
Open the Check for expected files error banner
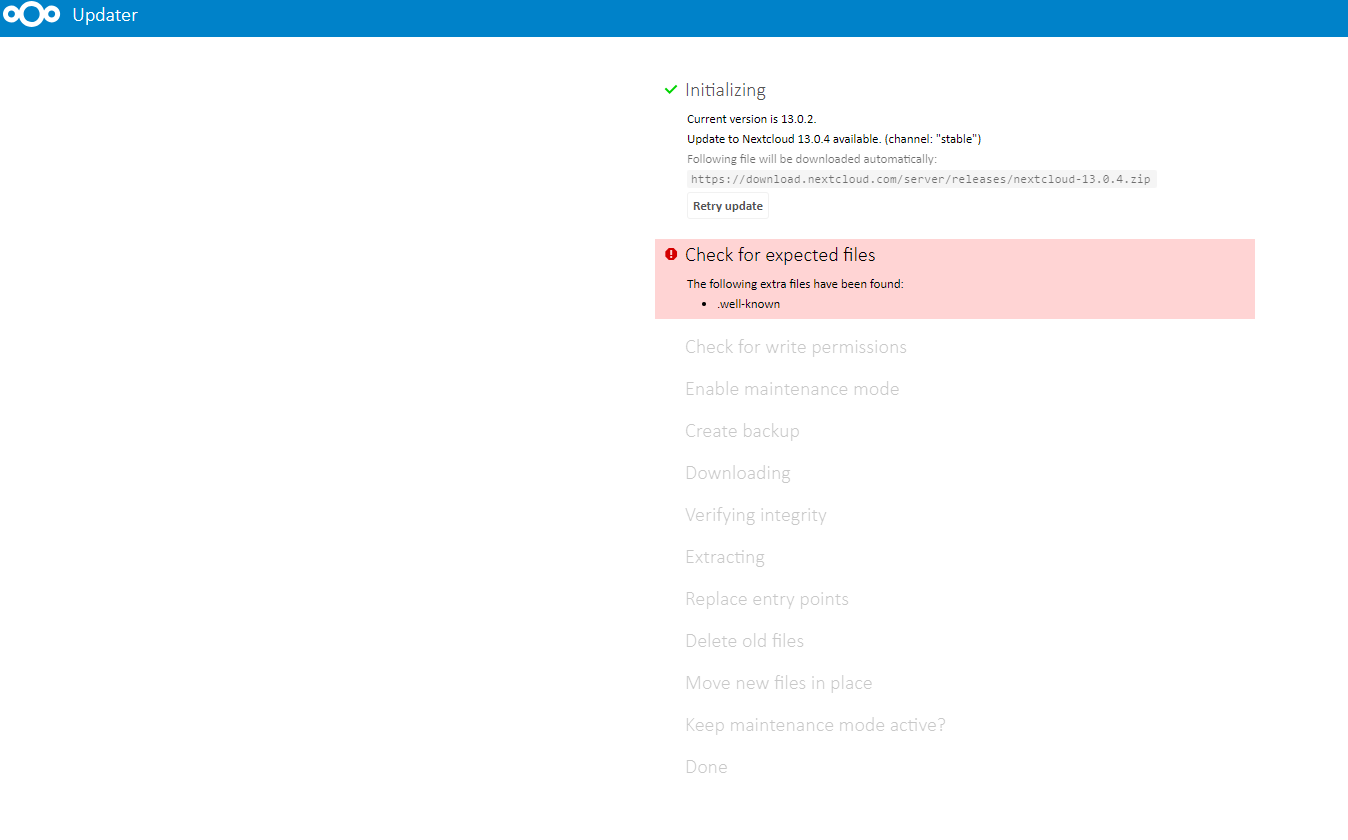pos(780,254)
